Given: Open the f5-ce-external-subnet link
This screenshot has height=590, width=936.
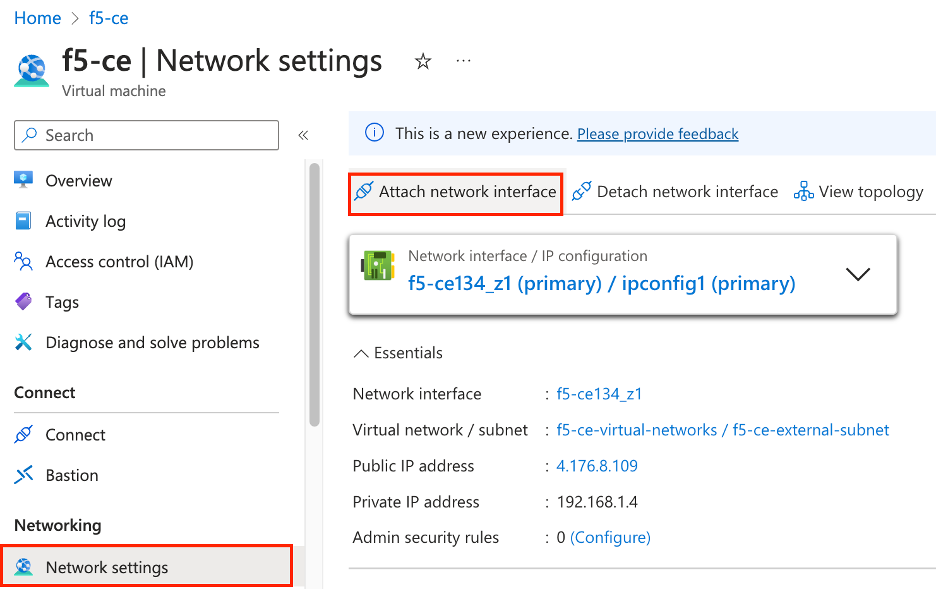Looking at the screenshot, I should (x=811, y=430).
